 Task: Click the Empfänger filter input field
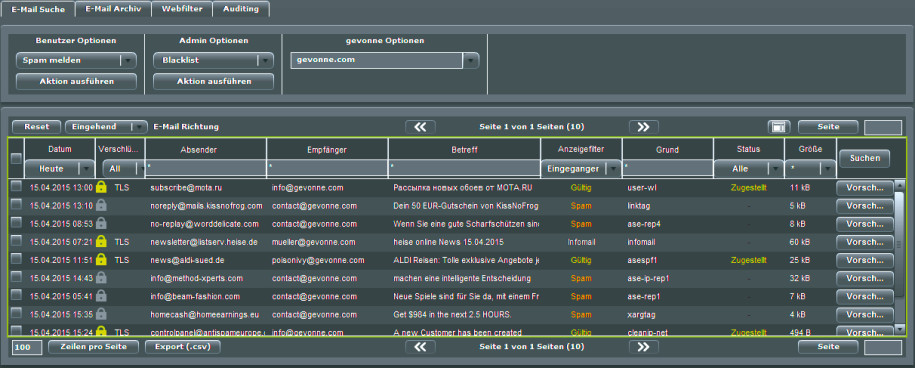[327, 169]
